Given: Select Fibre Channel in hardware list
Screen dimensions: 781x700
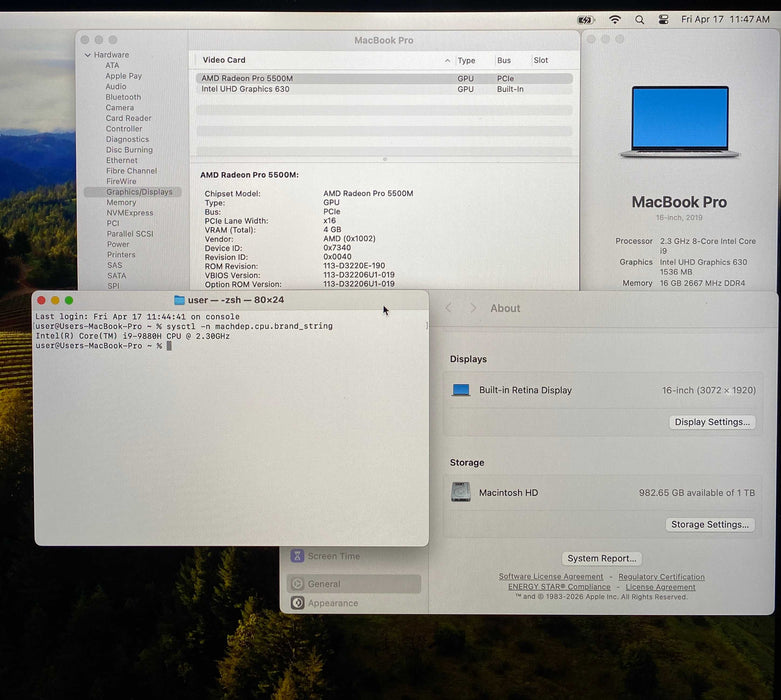Looking at the screenshot, I should [131, 171].
